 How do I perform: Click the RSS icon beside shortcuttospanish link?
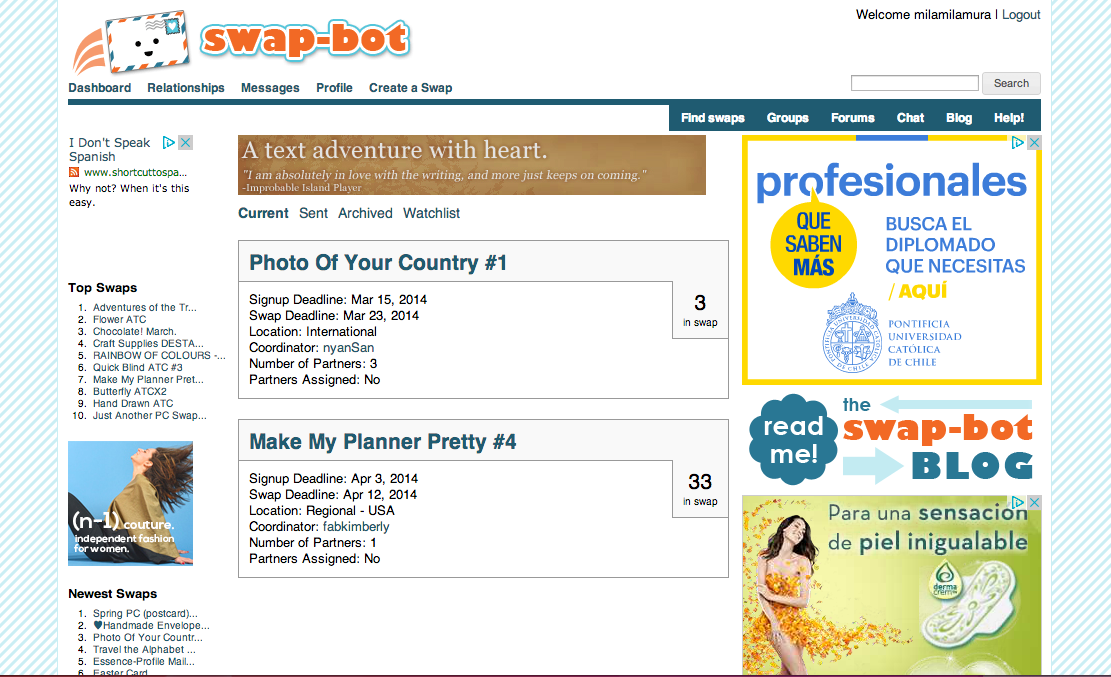[74, 172]
